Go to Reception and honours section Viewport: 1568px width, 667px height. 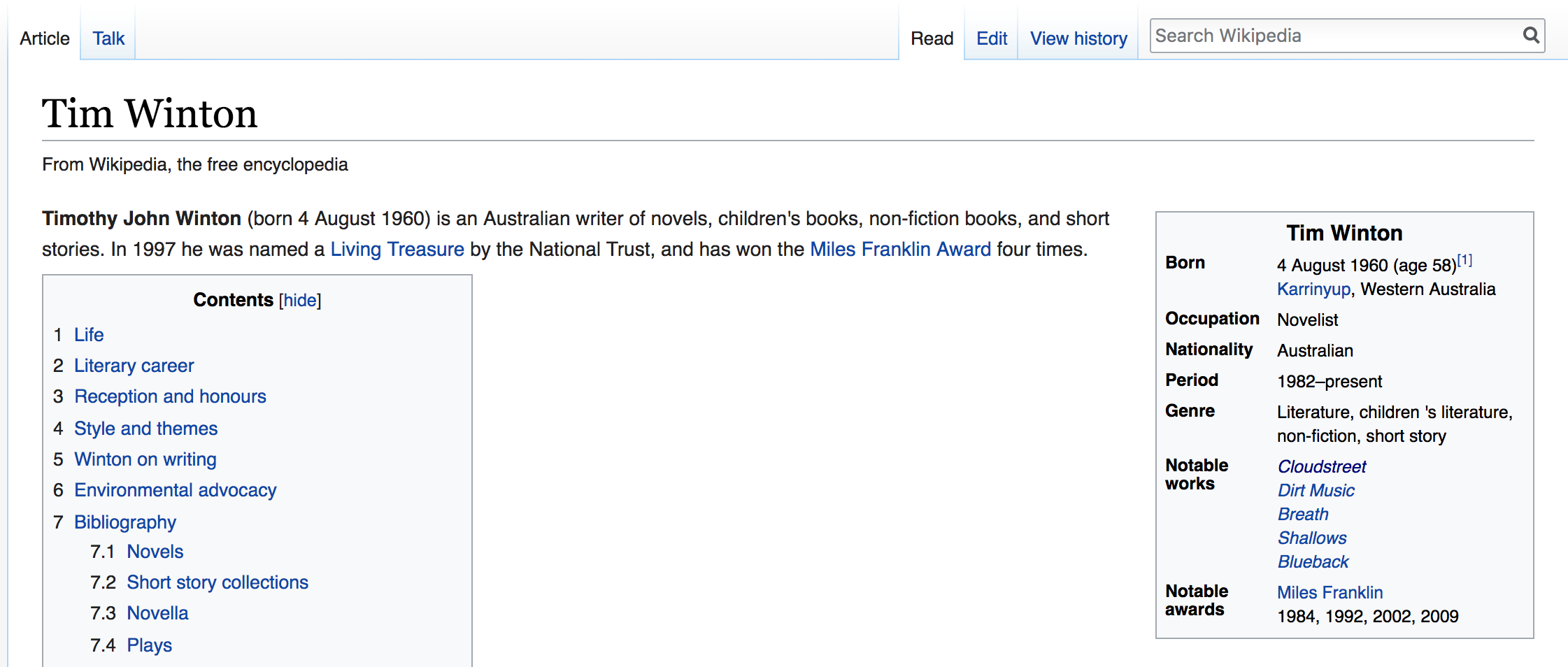click(x=170, y=396)
